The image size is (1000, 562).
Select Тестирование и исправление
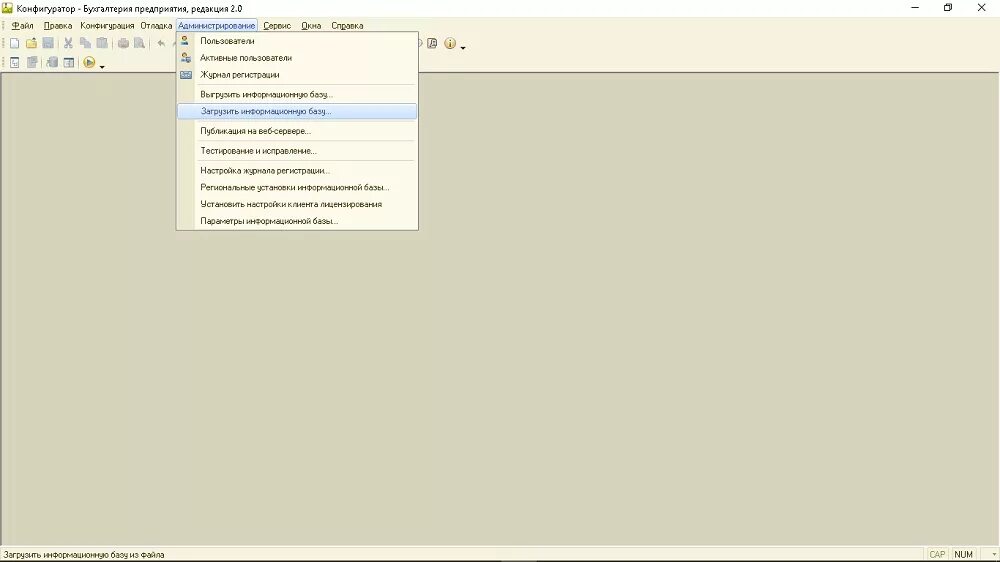[x=297, y=151]
